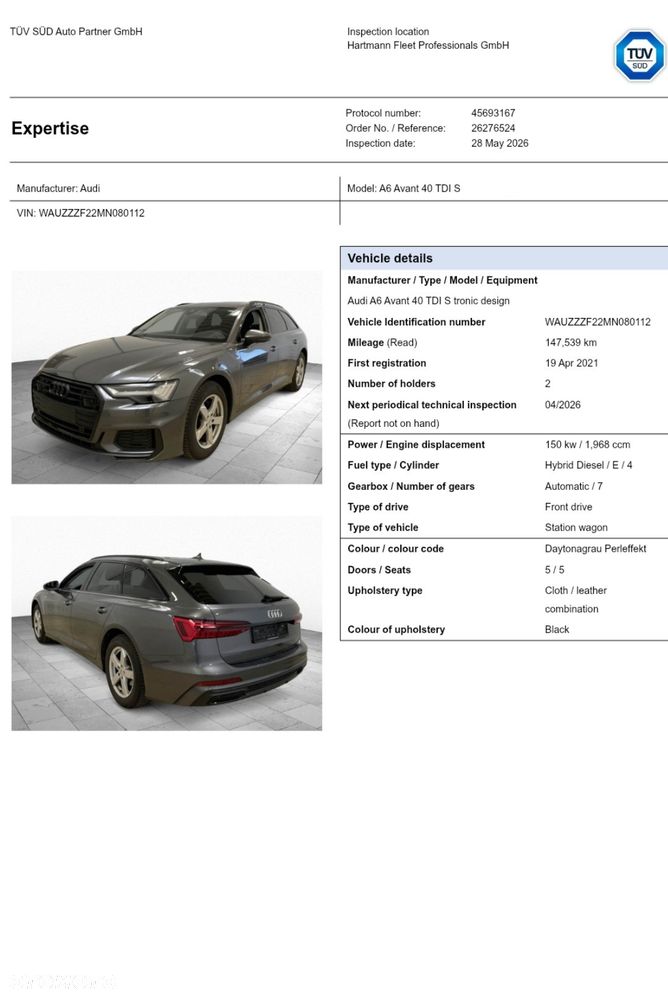This screenshot has height=999, width=668.
Task: Click 'Gearbox / Number of gears' label
Action: 410,486
